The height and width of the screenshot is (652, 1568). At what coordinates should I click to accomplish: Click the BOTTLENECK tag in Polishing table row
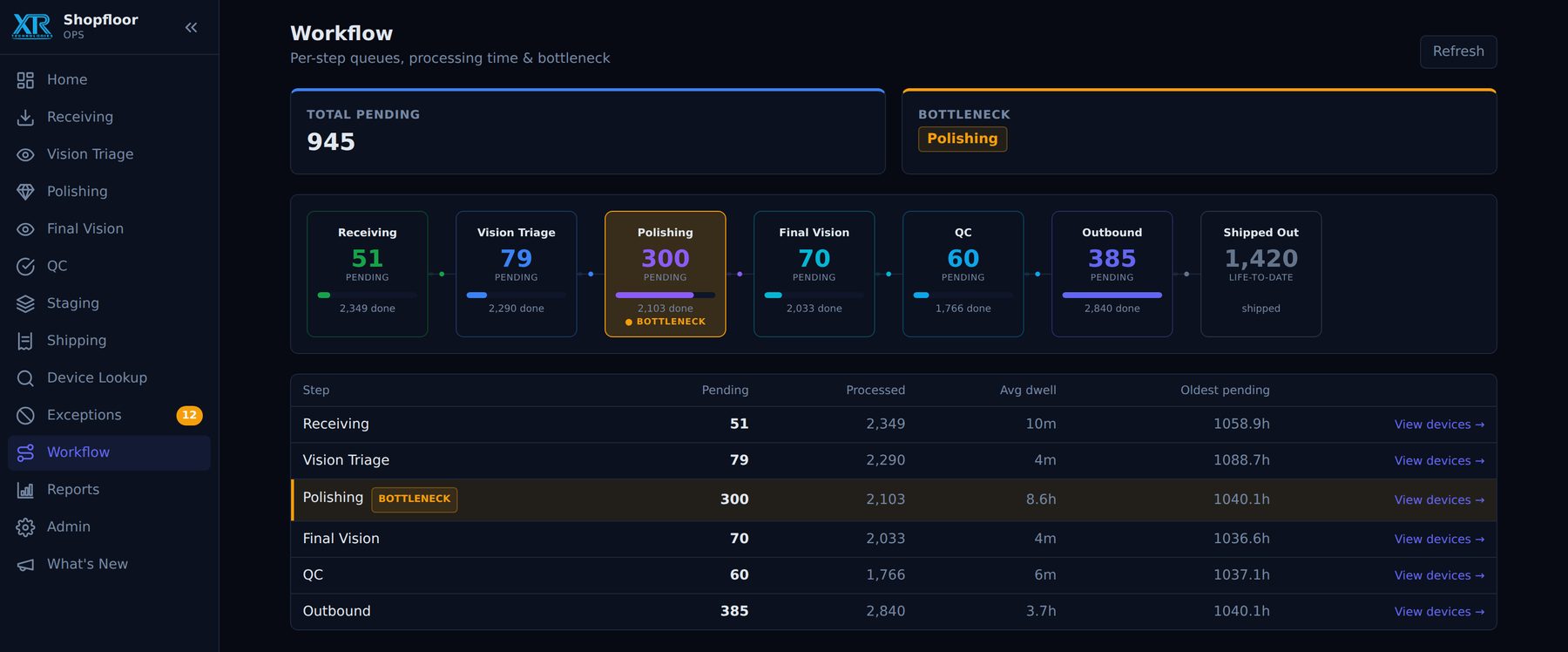(x=415, y=499)
